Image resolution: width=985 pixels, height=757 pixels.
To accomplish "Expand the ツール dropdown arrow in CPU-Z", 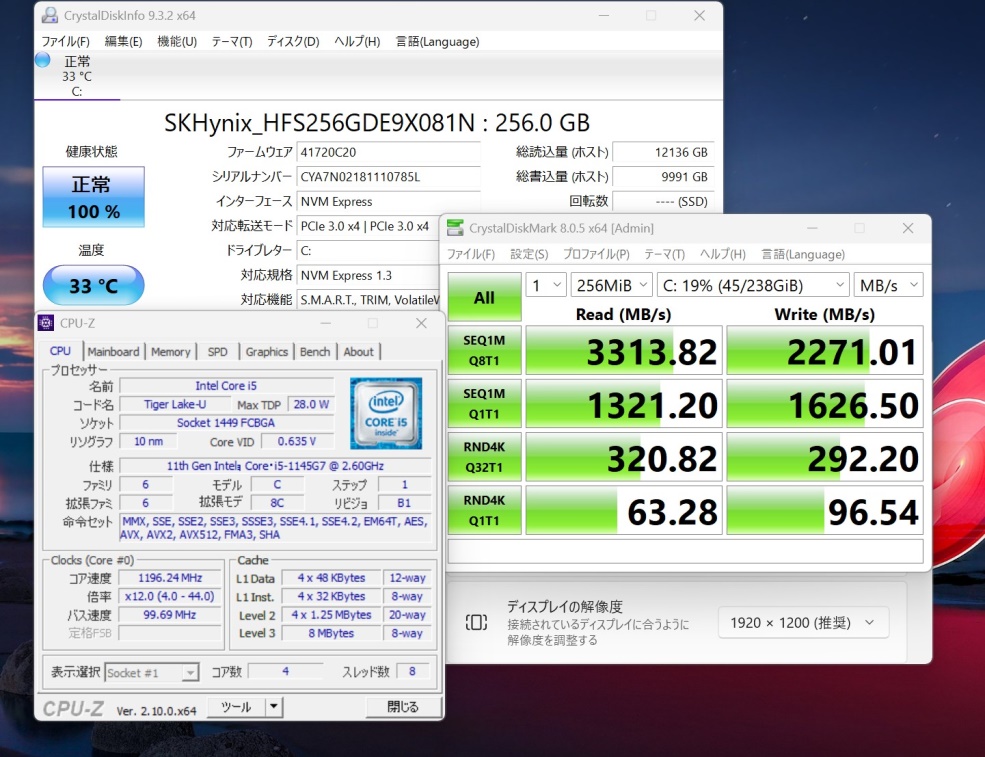I will click(274, 707).
